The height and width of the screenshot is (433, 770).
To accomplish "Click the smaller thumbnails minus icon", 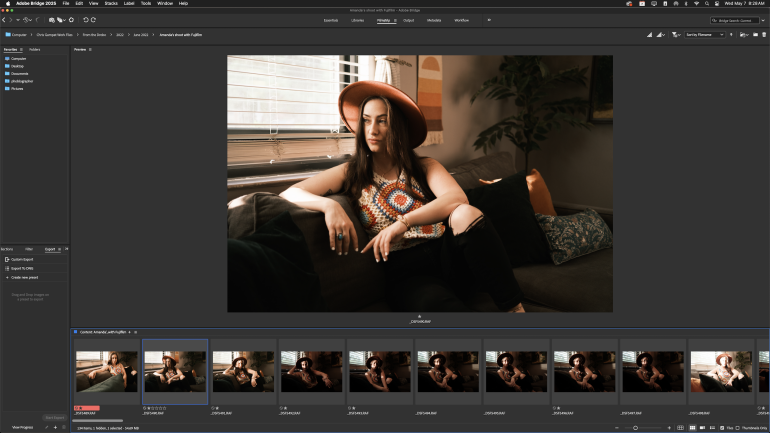I will coord(617,428).
